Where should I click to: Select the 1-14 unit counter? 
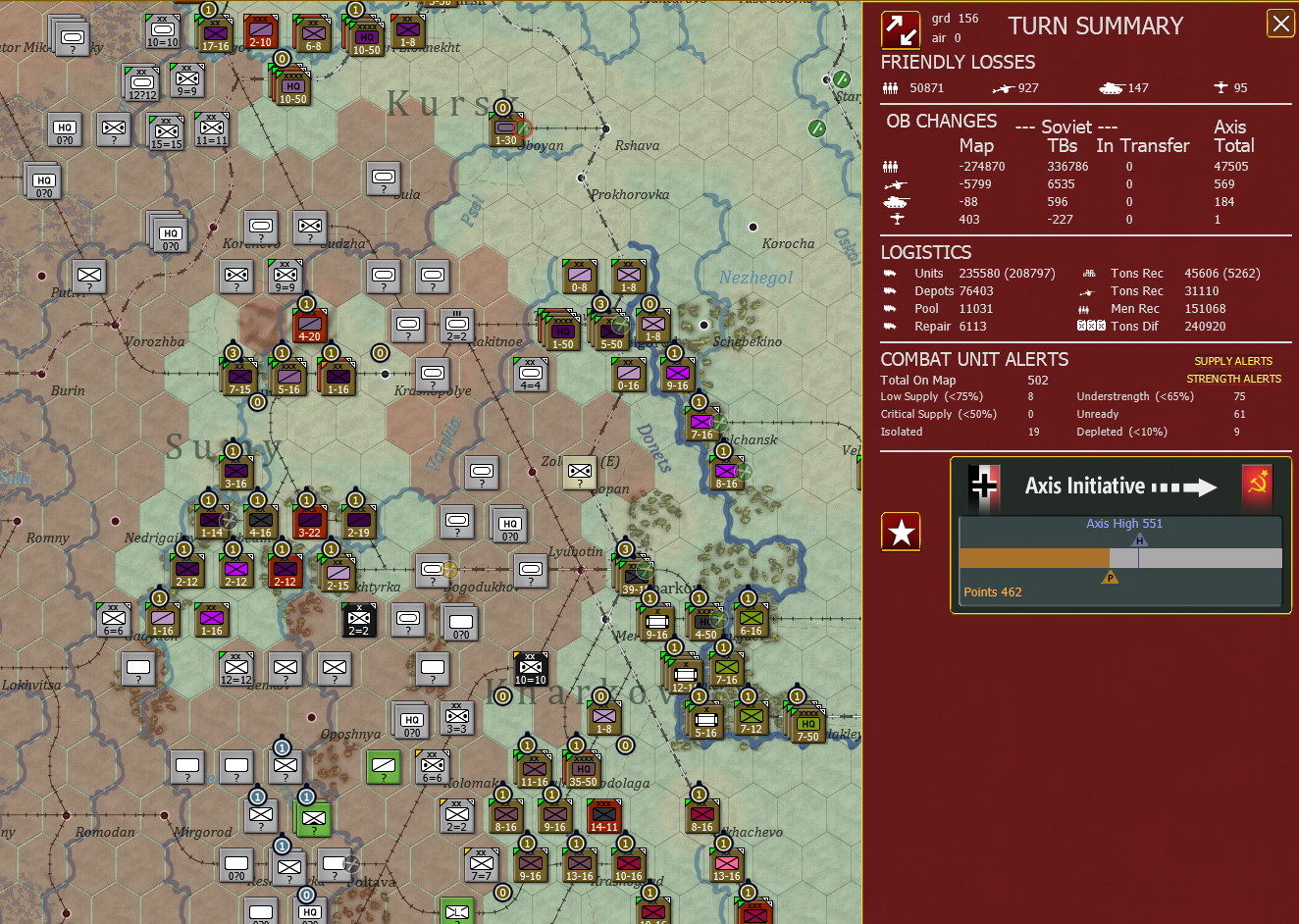[x=211, y=523]
